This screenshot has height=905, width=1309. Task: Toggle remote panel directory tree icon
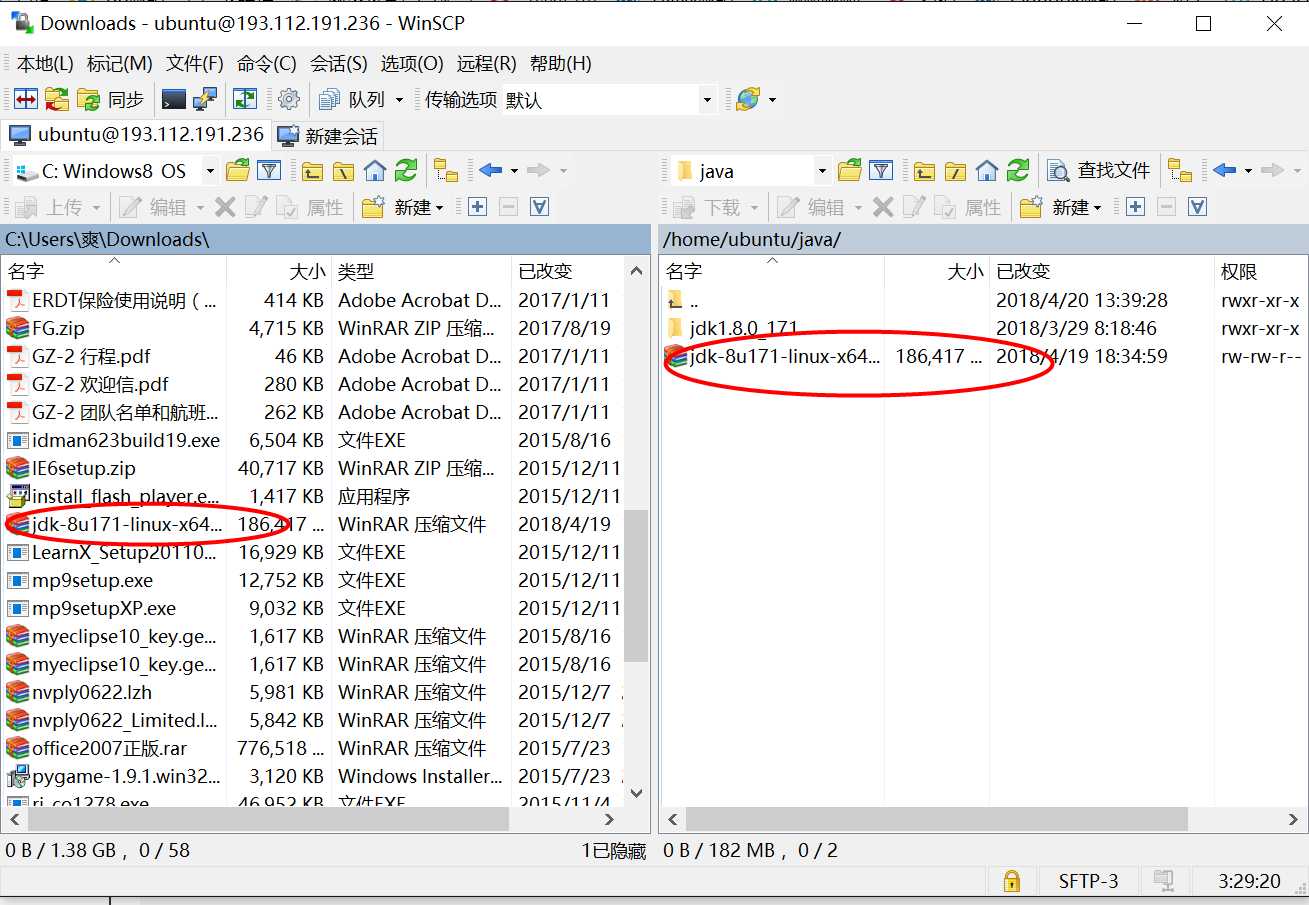click(1180, 171)
